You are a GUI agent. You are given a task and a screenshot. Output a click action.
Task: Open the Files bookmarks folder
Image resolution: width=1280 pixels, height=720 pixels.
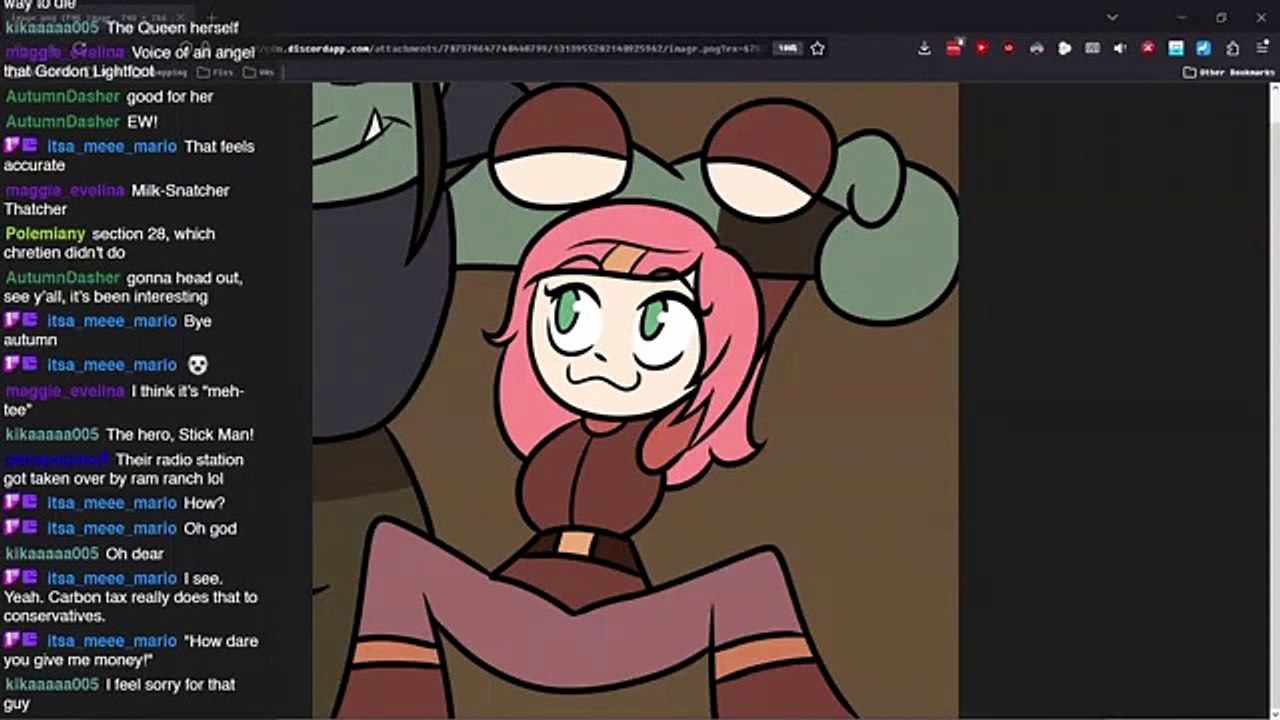(215, 72)
